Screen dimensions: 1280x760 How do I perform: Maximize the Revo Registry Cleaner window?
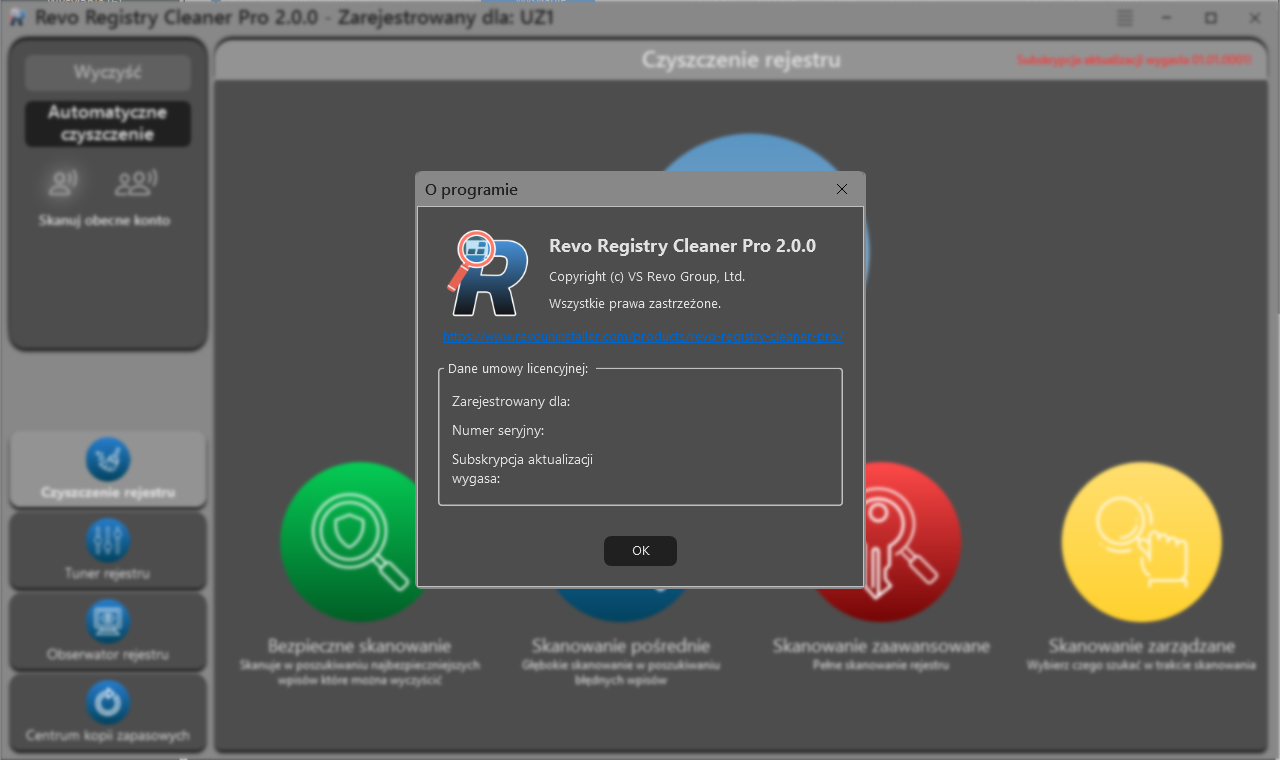1211,18
